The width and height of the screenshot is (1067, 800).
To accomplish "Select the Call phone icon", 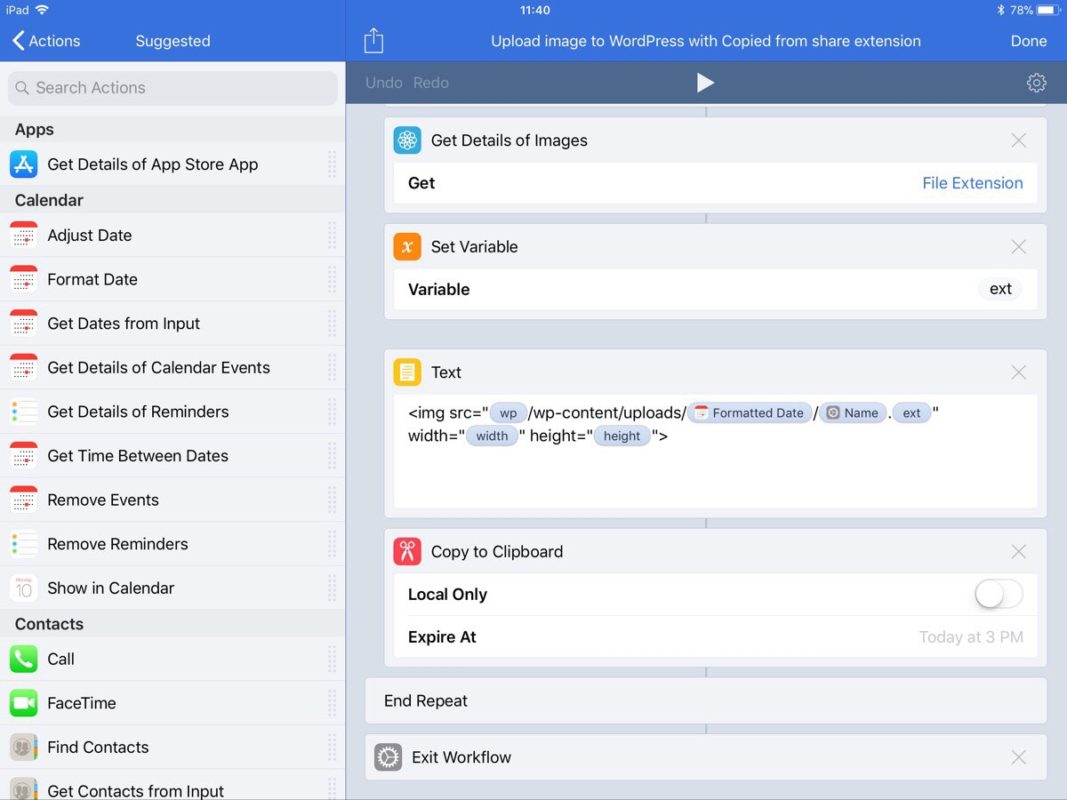I will tap(24, 659).
